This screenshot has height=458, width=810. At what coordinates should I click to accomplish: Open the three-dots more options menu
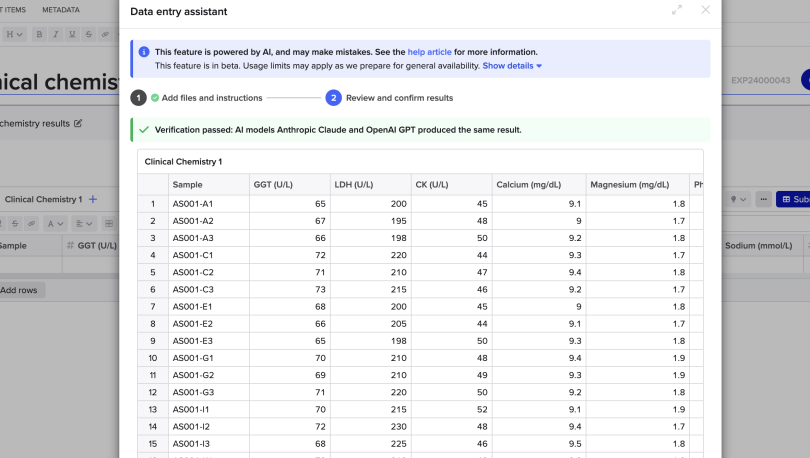pos(763,199)
